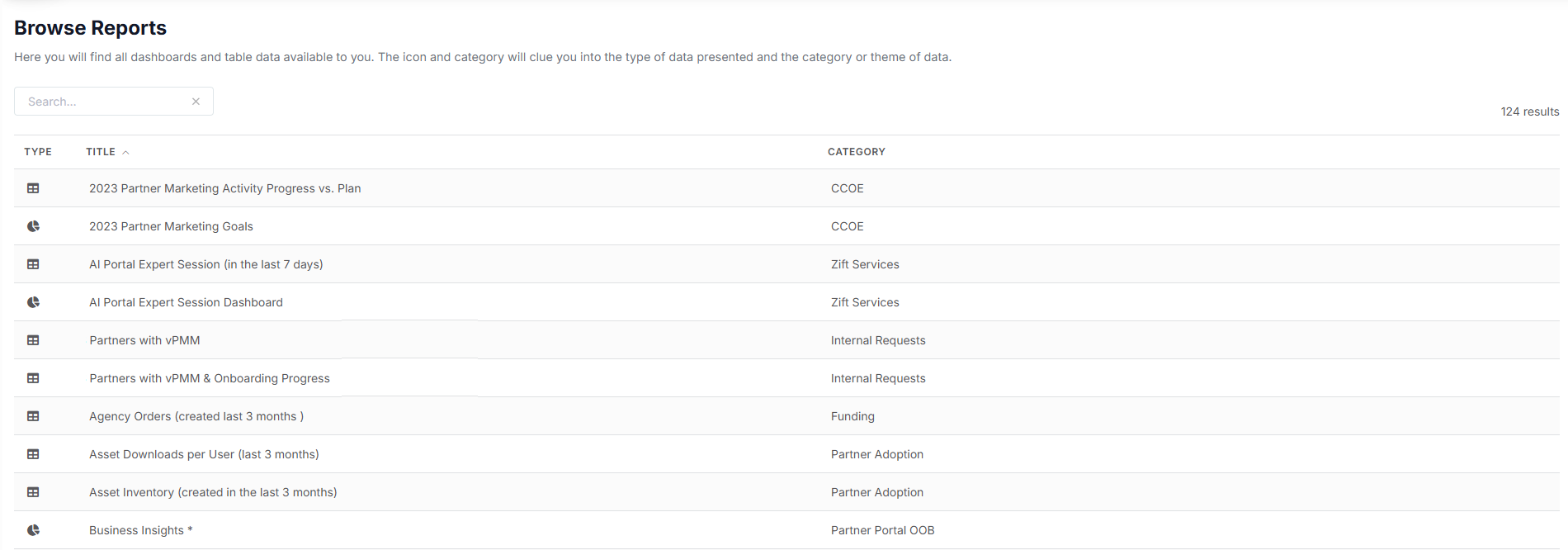
Task: Click table icon for Asset Inventory report
Action: pyautogui.click(x=33, y=492)
